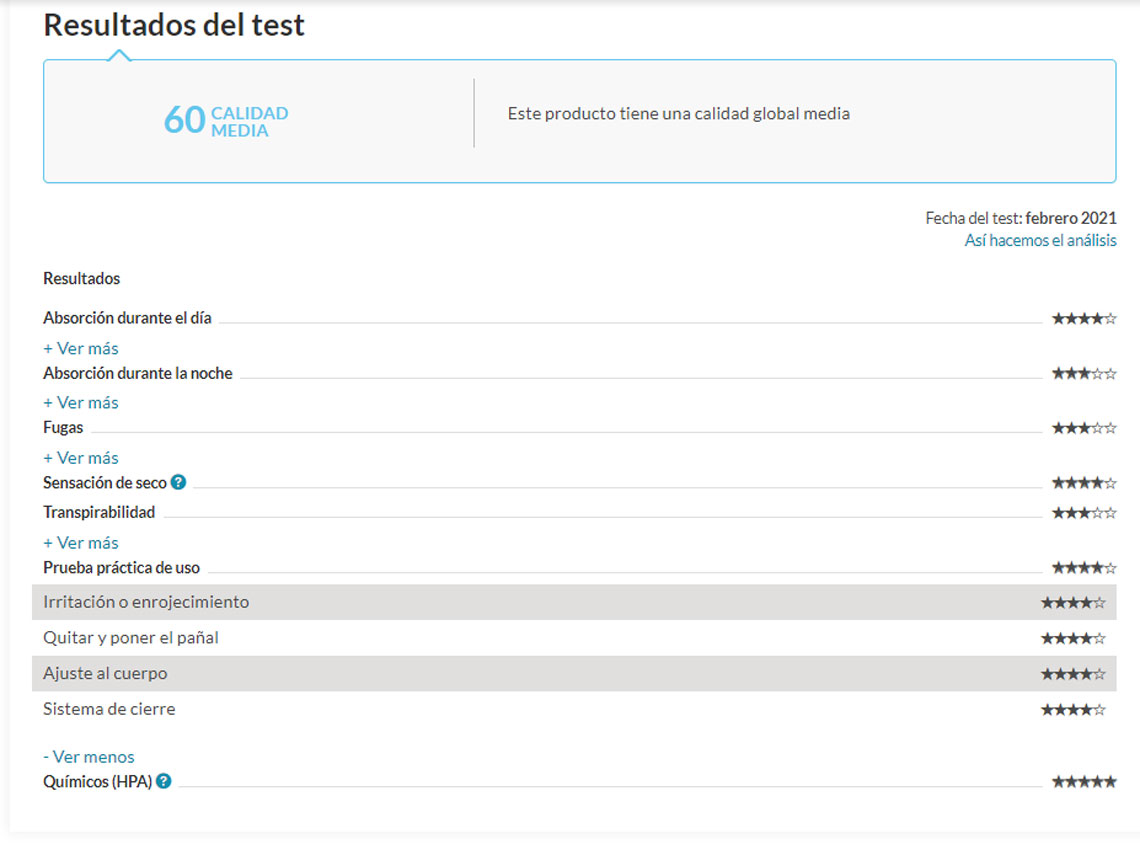
Task: Click the Sensación de seco star rating
Action: [x=1083, y=483]
